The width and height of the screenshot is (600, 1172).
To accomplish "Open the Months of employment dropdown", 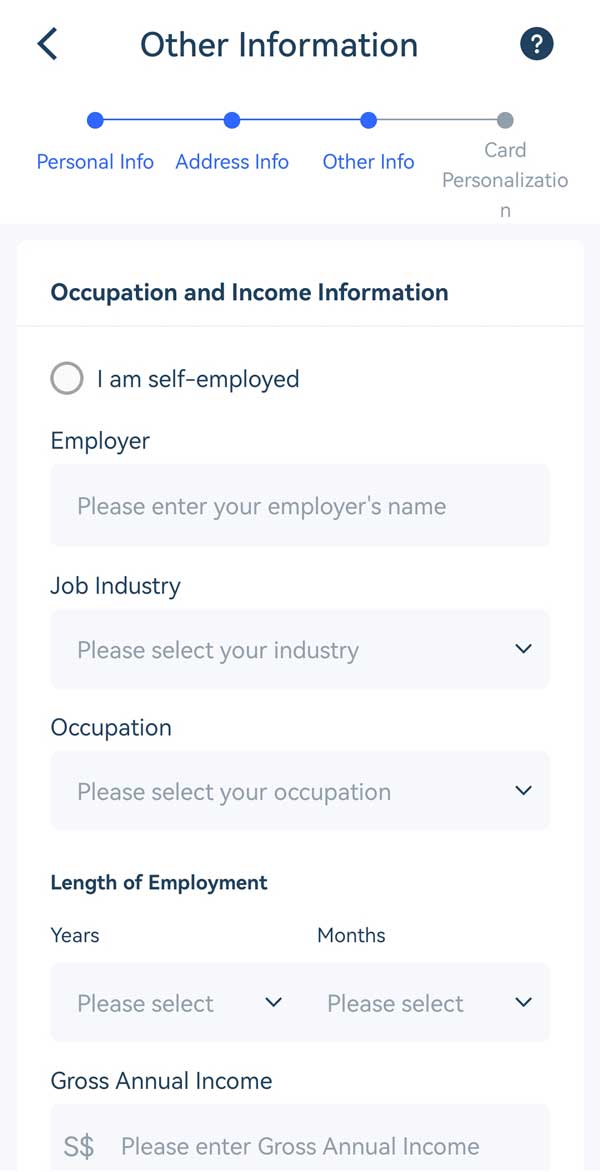I will click(x=428, y=1003).
